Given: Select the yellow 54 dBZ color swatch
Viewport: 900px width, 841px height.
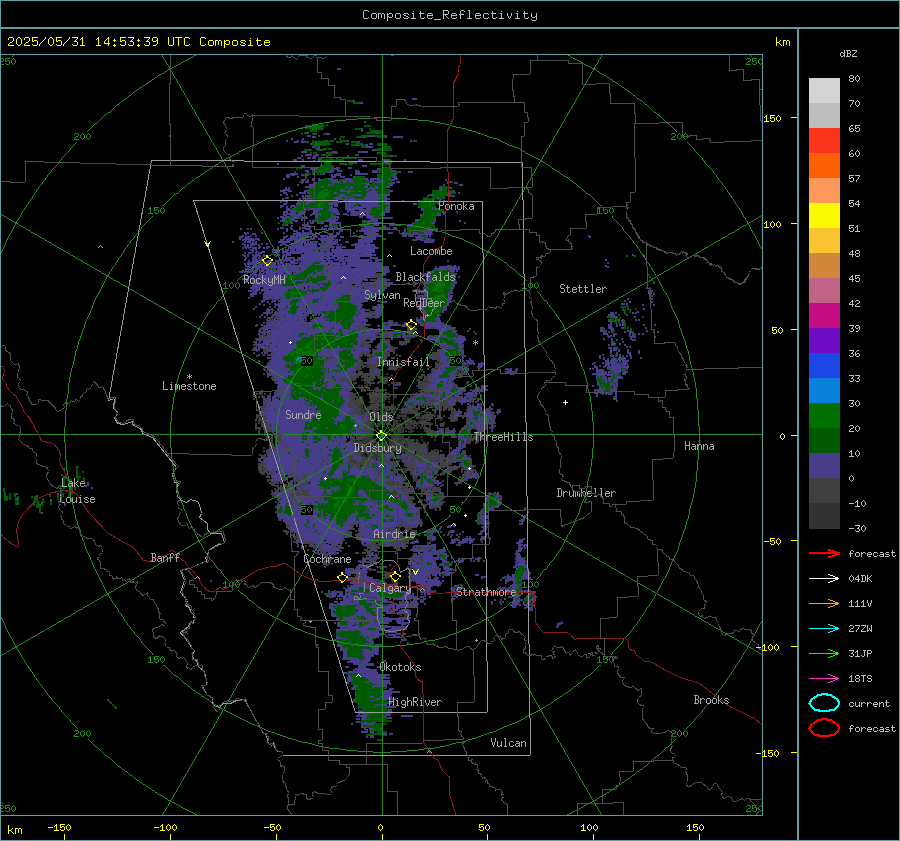Looking at the screenshot, I should 824,215.
